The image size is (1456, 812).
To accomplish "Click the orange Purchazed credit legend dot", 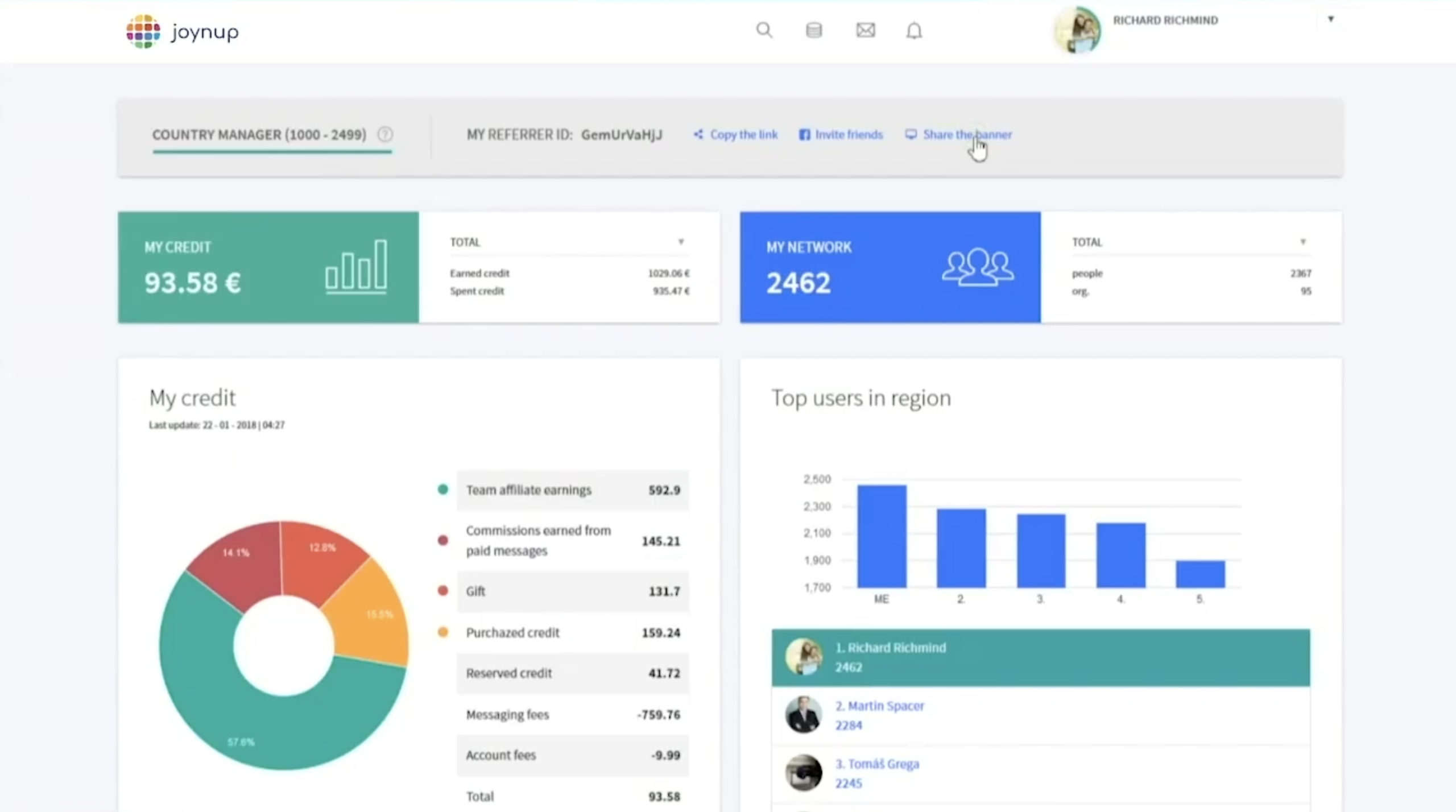I will tap(442, 632).
